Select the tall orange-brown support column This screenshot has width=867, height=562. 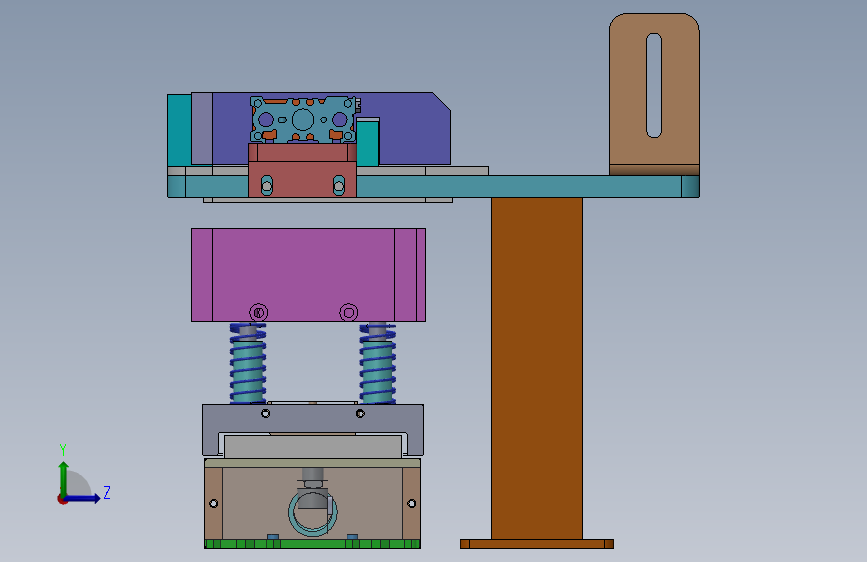click(x=537, y=368)
